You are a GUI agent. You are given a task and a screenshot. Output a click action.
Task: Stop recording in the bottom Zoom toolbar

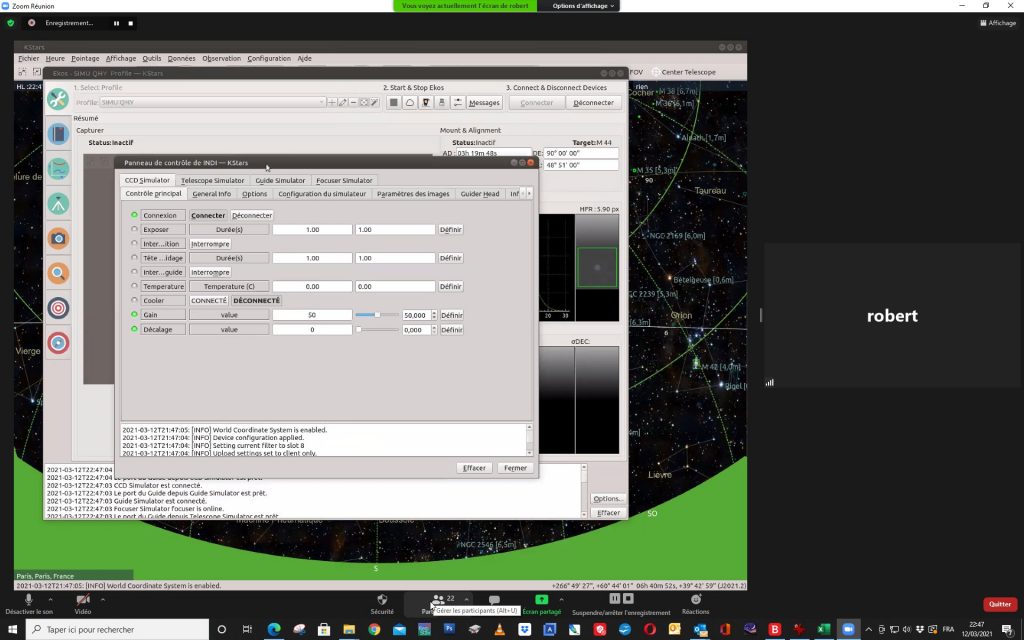click(628, 598)
